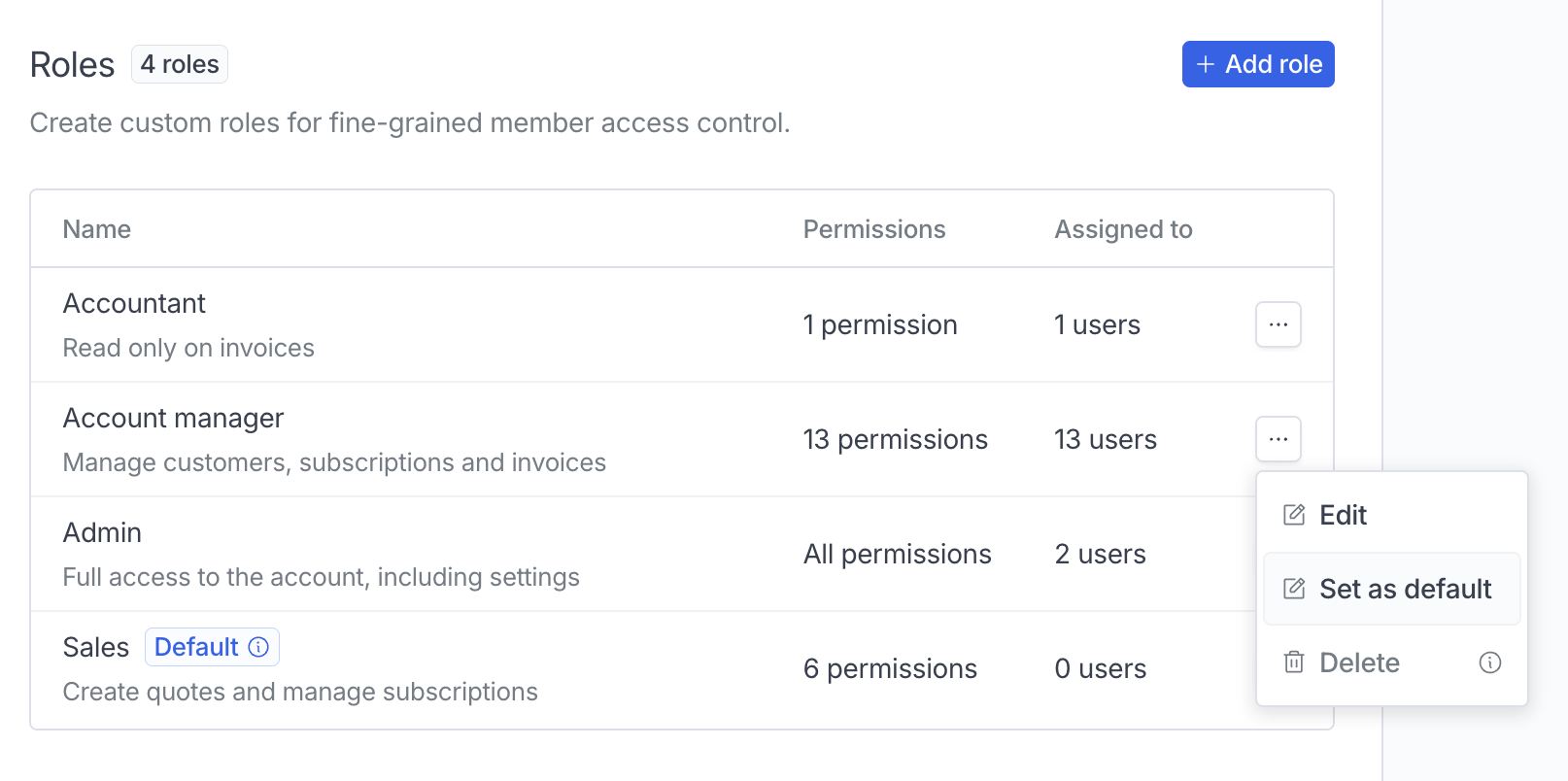Open the Accountant row's three-dot menu
This screenshot has width=1568, height=781.
point(1278,324)
